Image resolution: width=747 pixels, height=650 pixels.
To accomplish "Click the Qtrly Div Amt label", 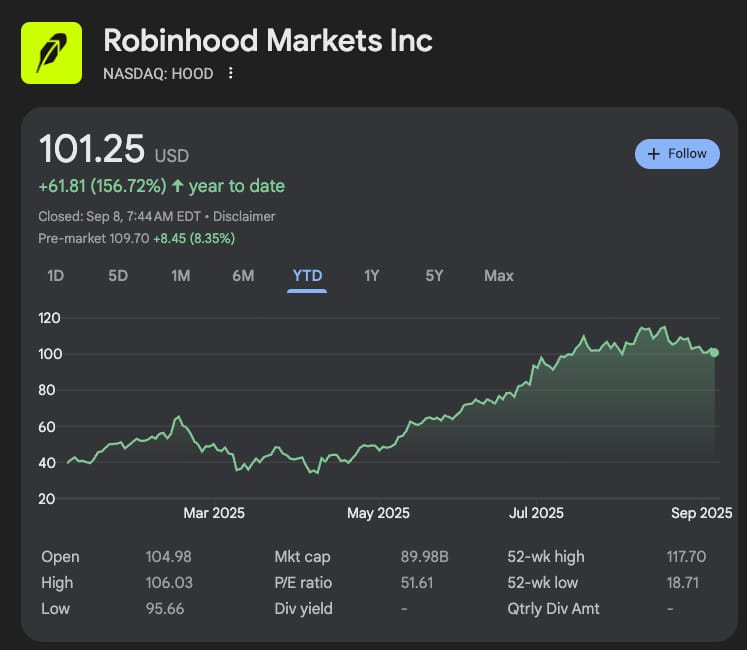I will (553, 609).
